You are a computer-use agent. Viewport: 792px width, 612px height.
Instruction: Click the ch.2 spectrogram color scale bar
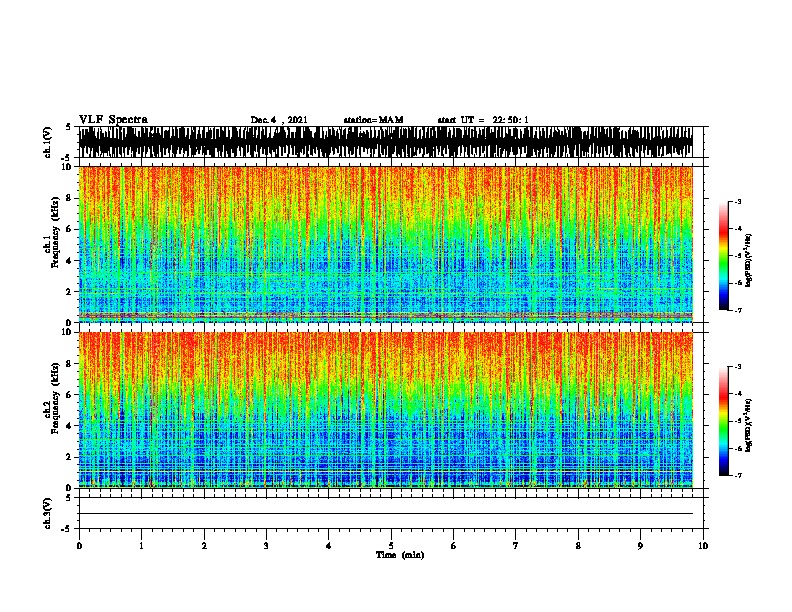[x=723, y=421]
